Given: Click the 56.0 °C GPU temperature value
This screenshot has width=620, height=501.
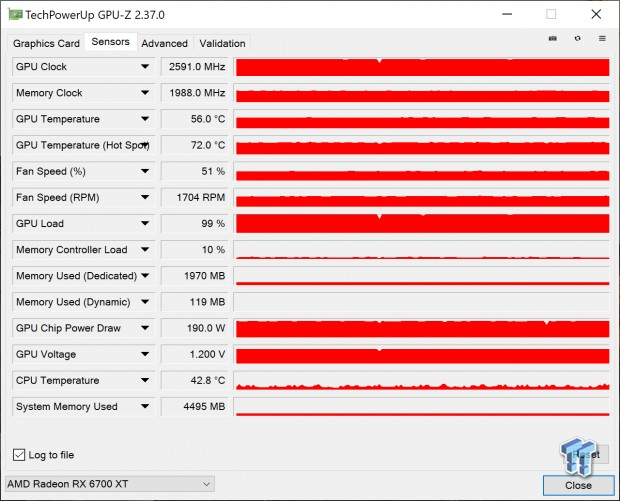Looking at the screenshot, I should point(195,119).
